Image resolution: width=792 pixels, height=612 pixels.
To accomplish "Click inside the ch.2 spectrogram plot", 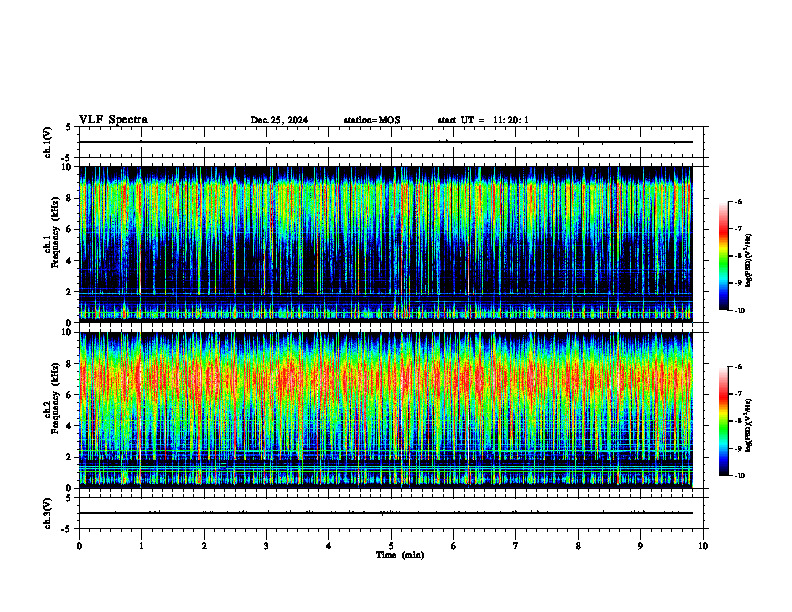I will pyautogui.click(x=386, y=410).
